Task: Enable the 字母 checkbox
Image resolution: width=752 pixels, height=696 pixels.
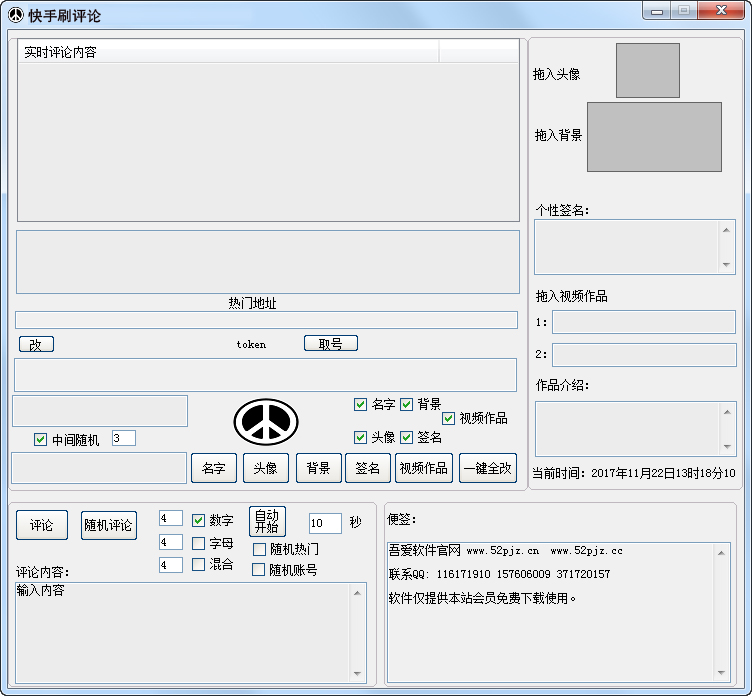Action: point(198,543)
